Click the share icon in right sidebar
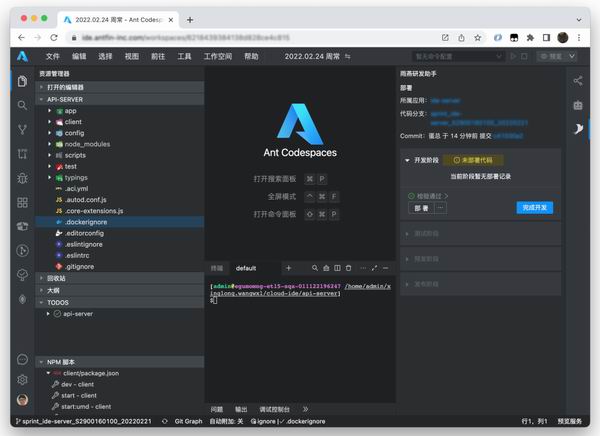This screenshot has height=436, width=600. [x=578, y=81]
